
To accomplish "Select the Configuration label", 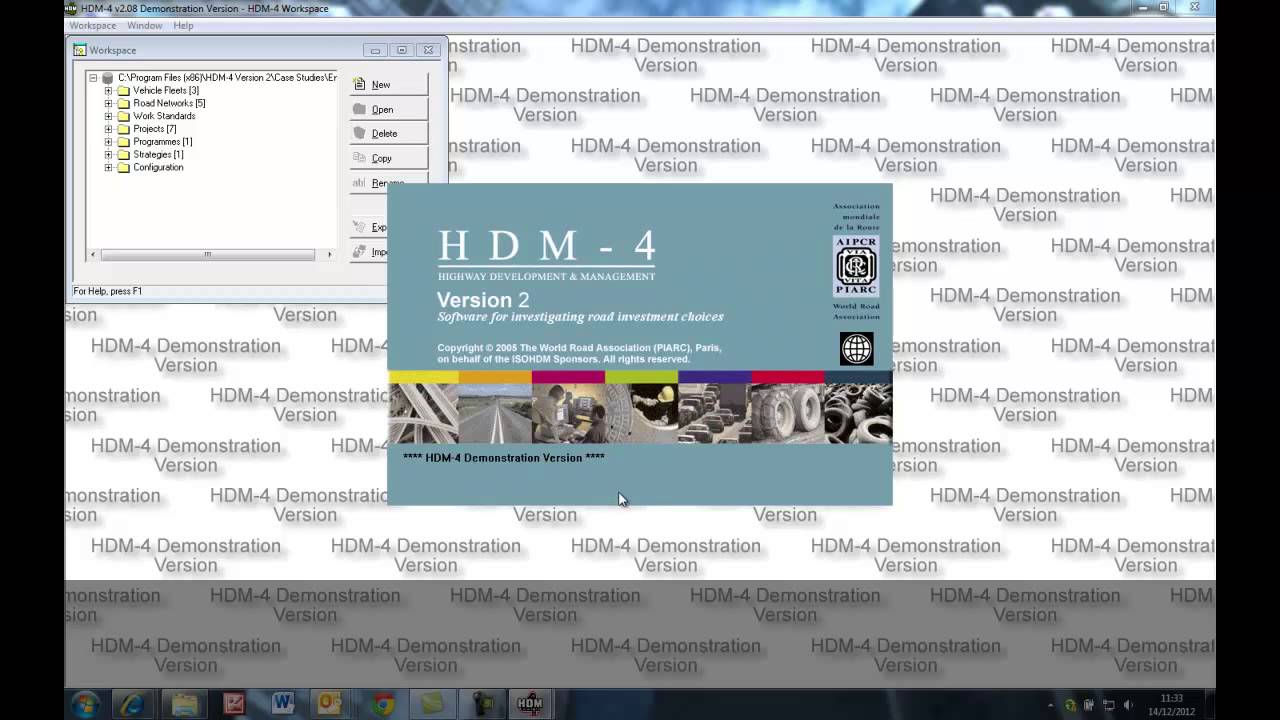I will 158,168.
